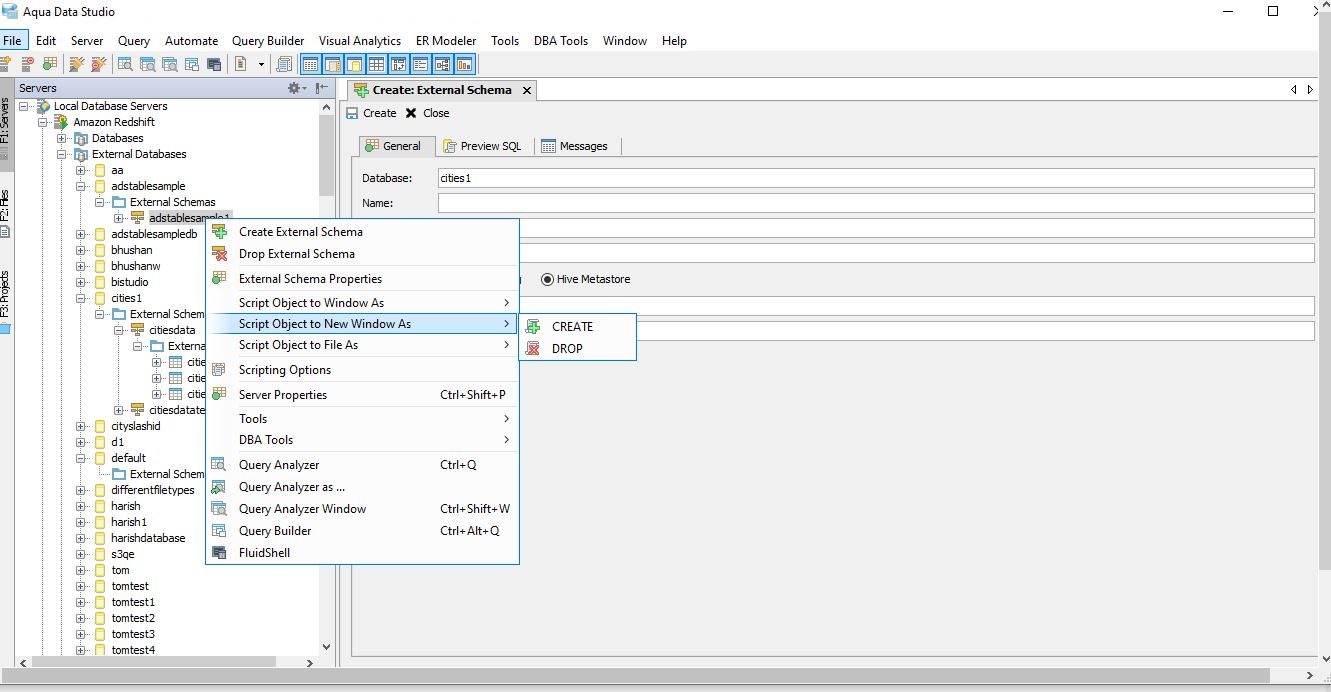
Task: Open the DBA Tools menu in the menu bar
Action: (561, 41)
